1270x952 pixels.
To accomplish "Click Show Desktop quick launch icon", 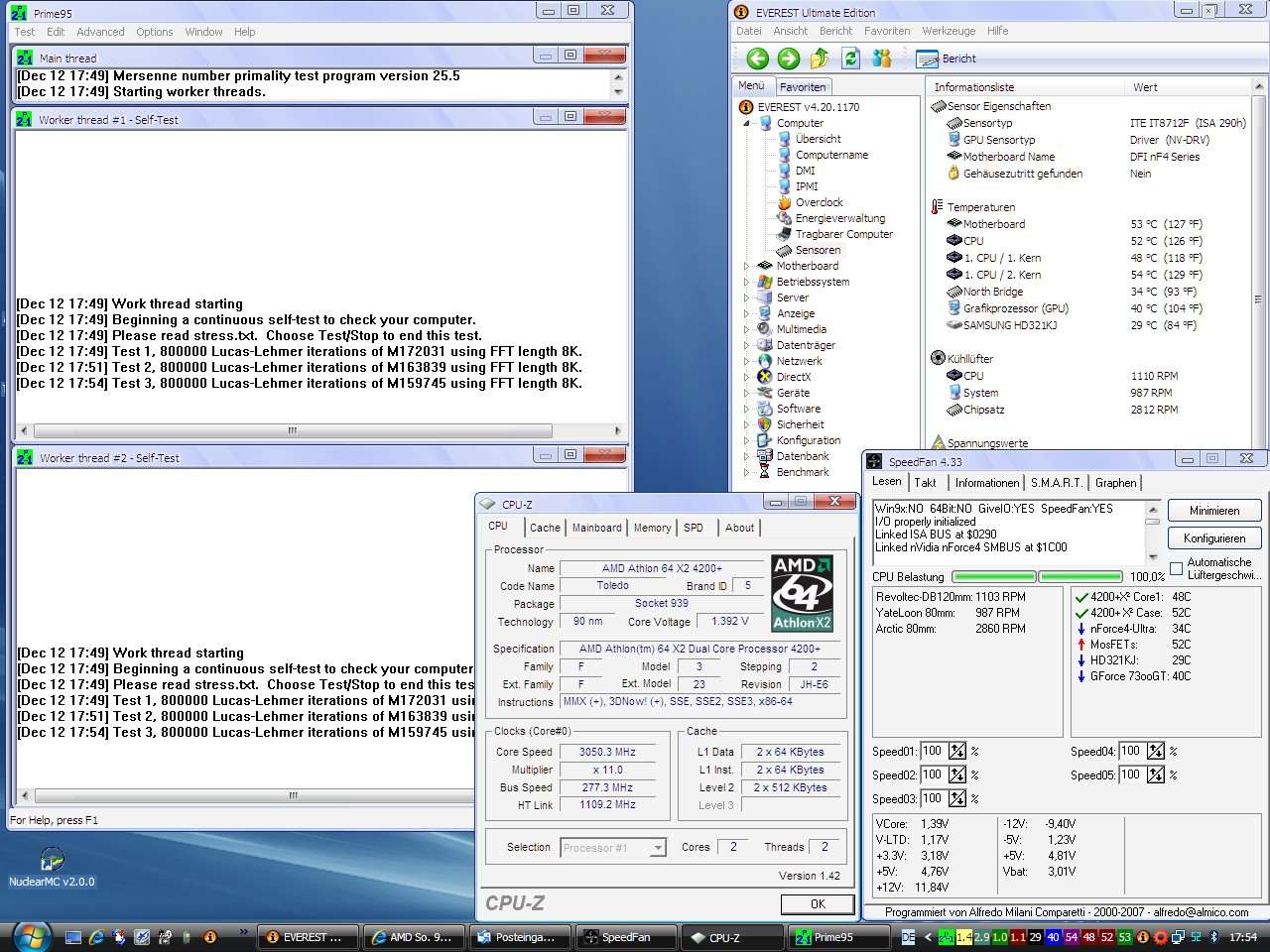I will coord(72,936).
